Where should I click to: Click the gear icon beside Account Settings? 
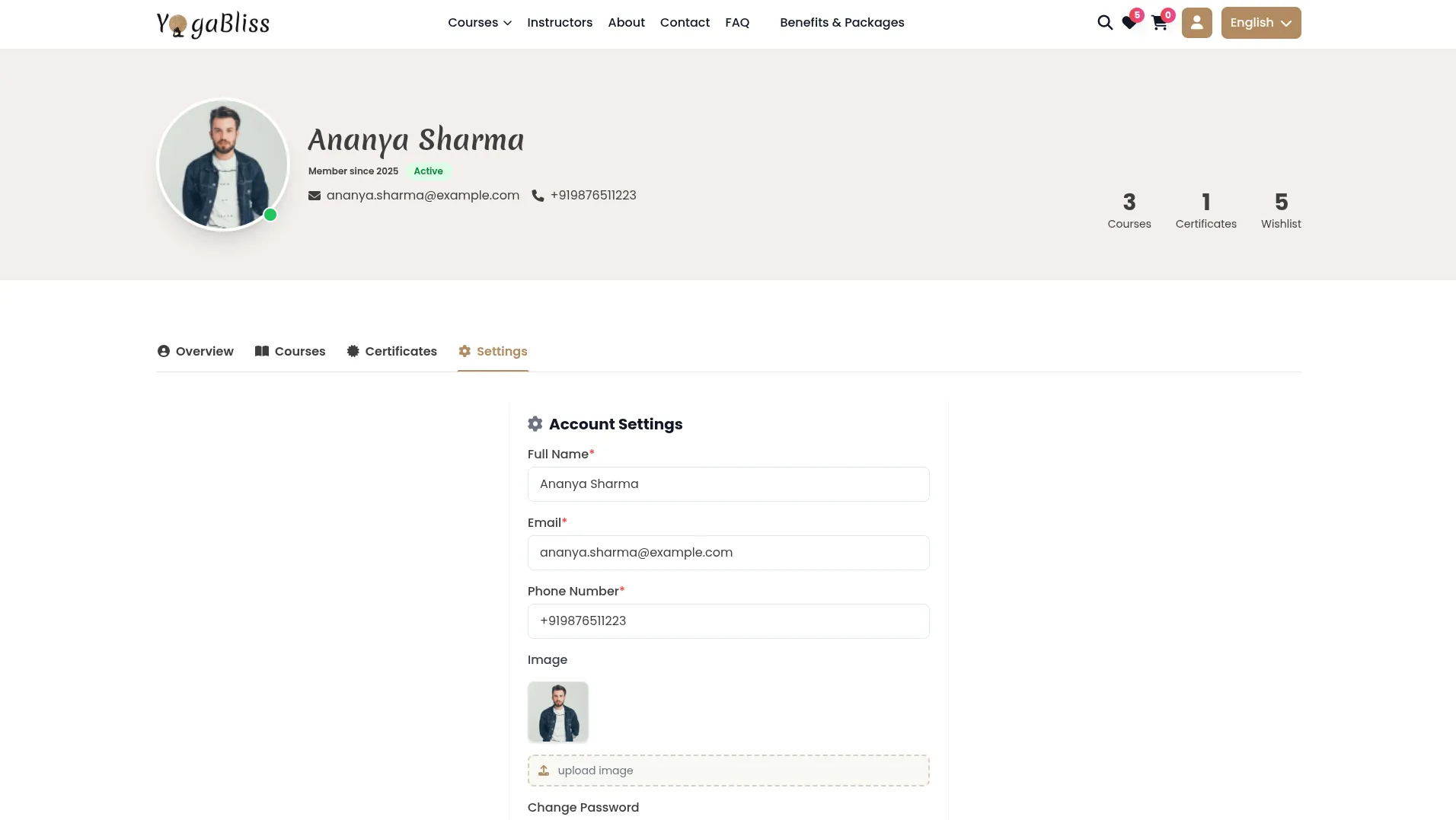point(535,424)
